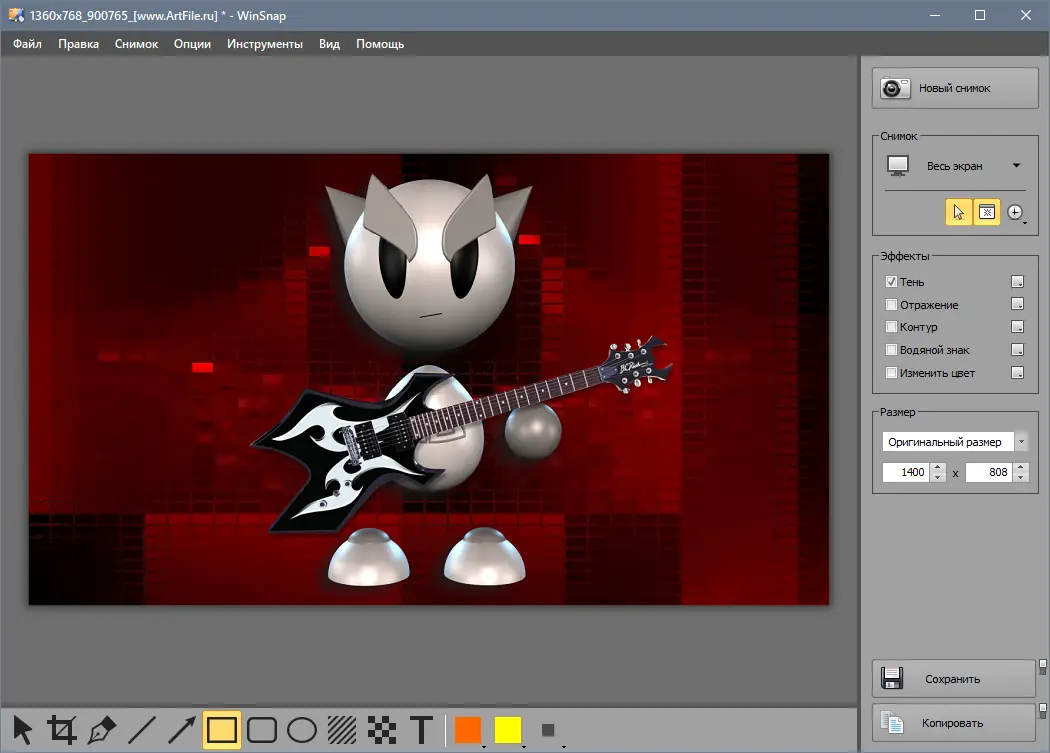Select the Pen drawing tool
The width and height of the screenshot is (1050, 753).
102,730
